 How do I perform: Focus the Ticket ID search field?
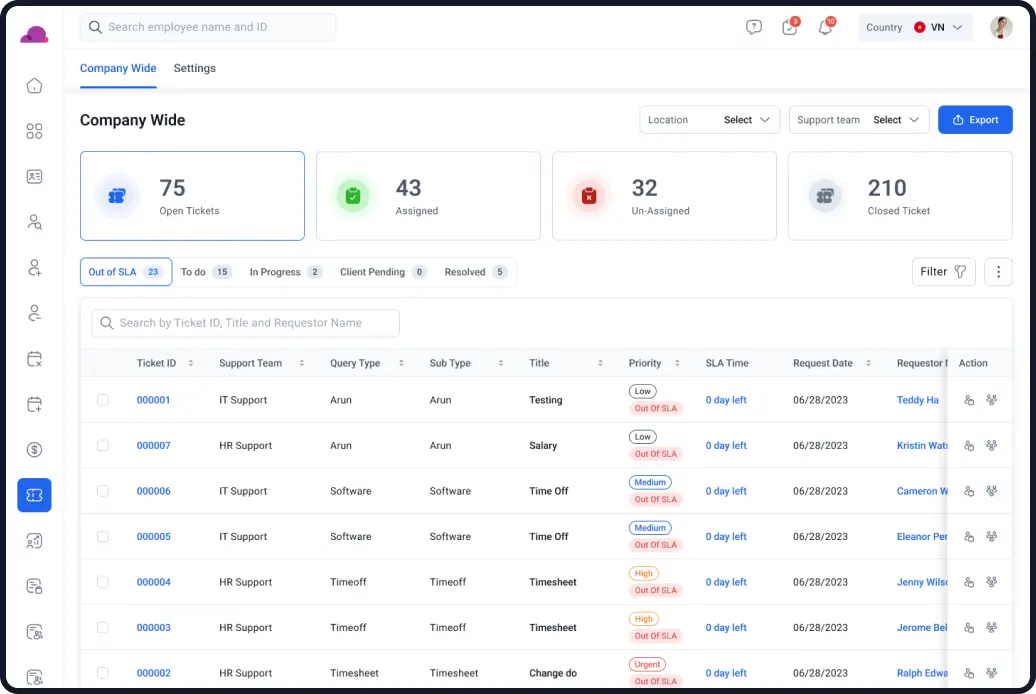click(245, 323)
